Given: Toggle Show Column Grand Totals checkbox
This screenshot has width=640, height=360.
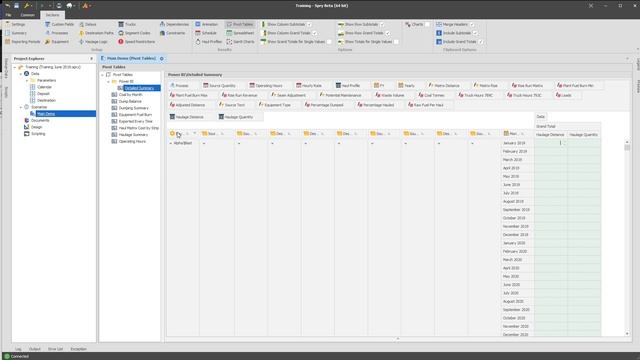Looking at the screenshot, I should point(315,33).
